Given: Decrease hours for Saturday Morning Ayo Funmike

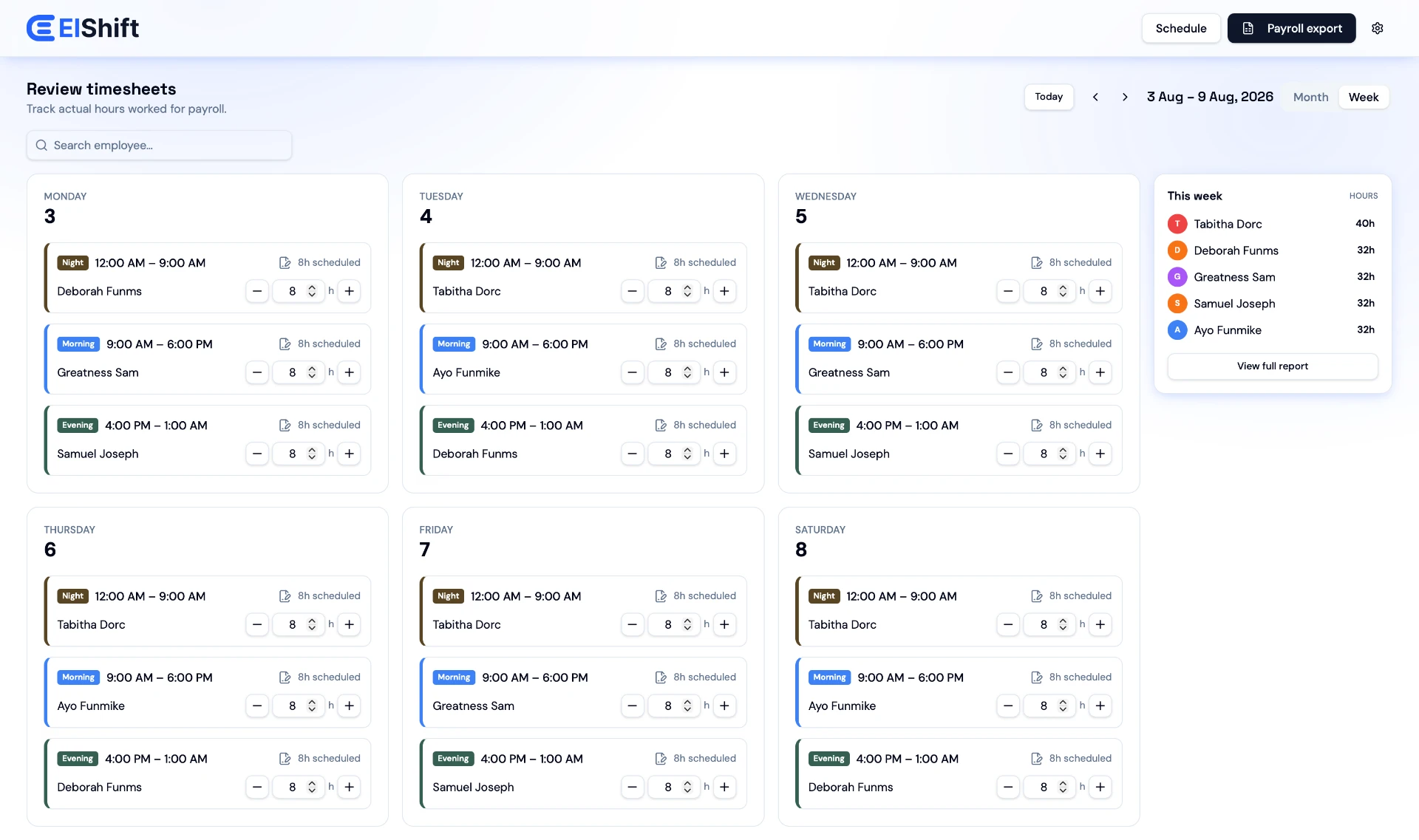Looking at the screenshot, I should point(1008,706).
